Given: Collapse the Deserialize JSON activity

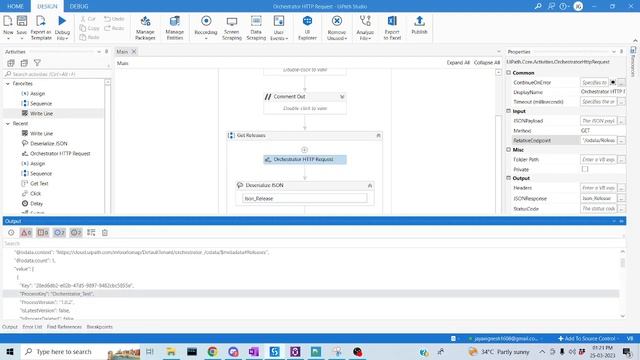Looking at the screenshot, I should coord(370,186).
